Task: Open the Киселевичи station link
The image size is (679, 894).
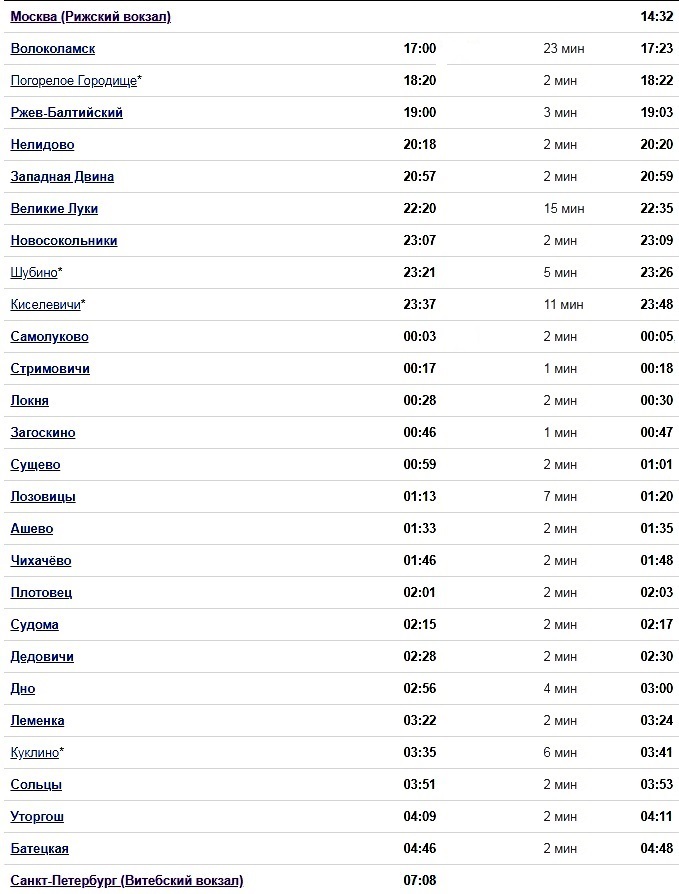Action: (x=45, y=305)
